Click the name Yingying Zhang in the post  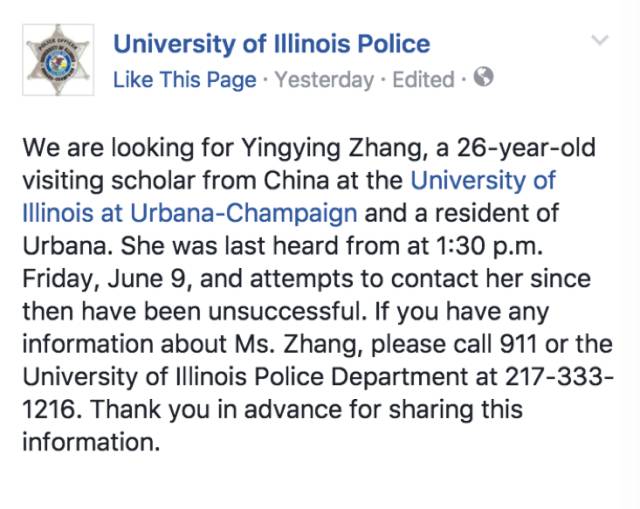click(326, 149)
